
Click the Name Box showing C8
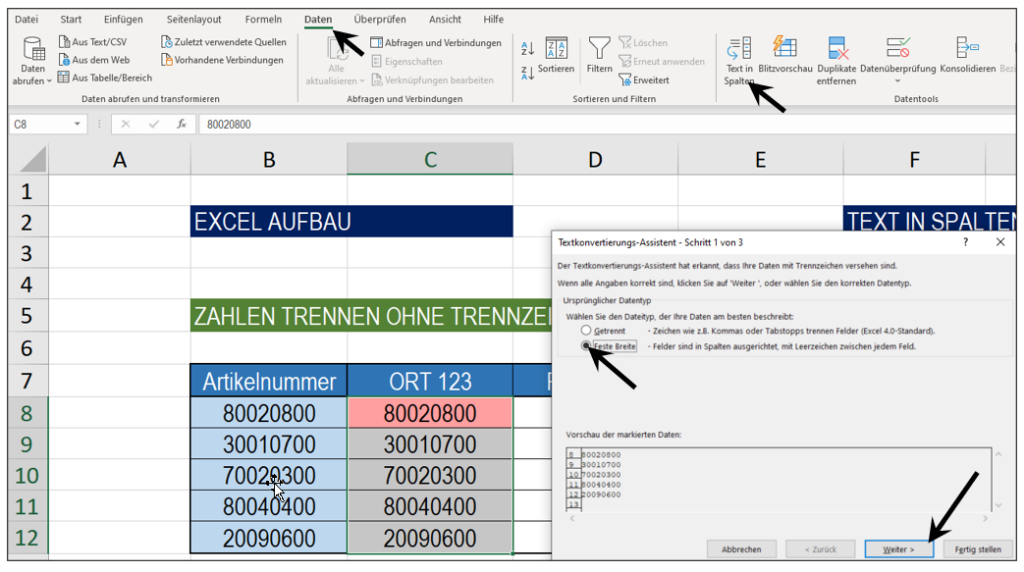pos(40,124)
